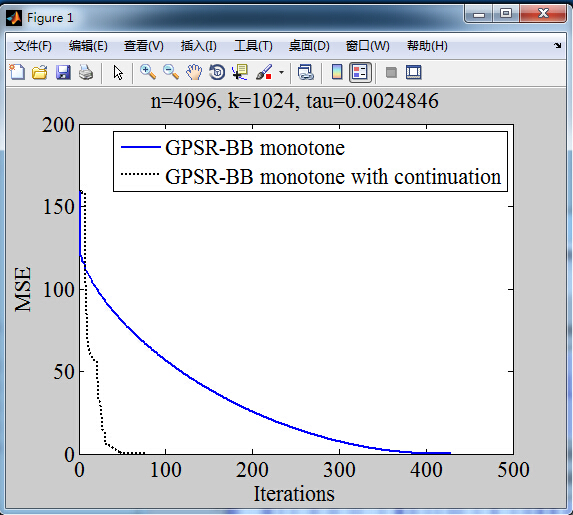The image size is (573, 515).
Task: Open the 插入(I) menu
Action: pyautogui.click(x=198, y=46)
